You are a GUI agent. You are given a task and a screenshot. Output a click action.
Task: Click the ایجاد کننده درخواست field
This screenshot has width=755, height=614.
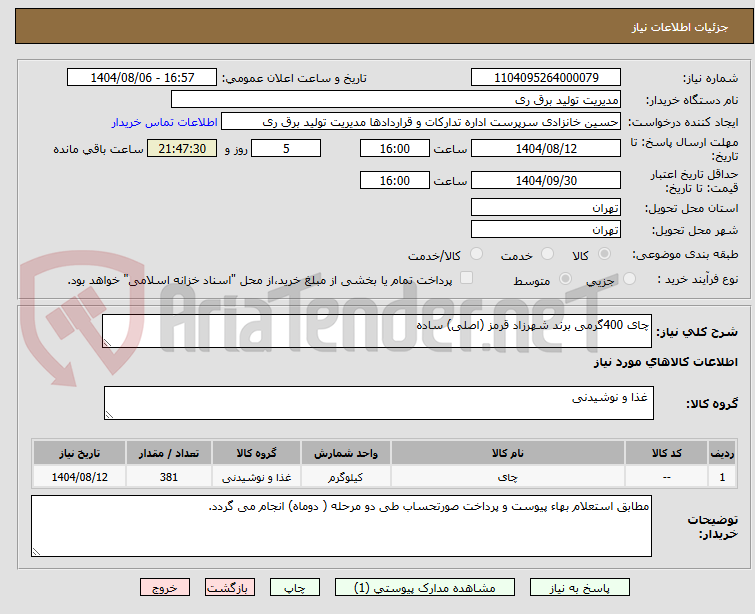[421, 122]
